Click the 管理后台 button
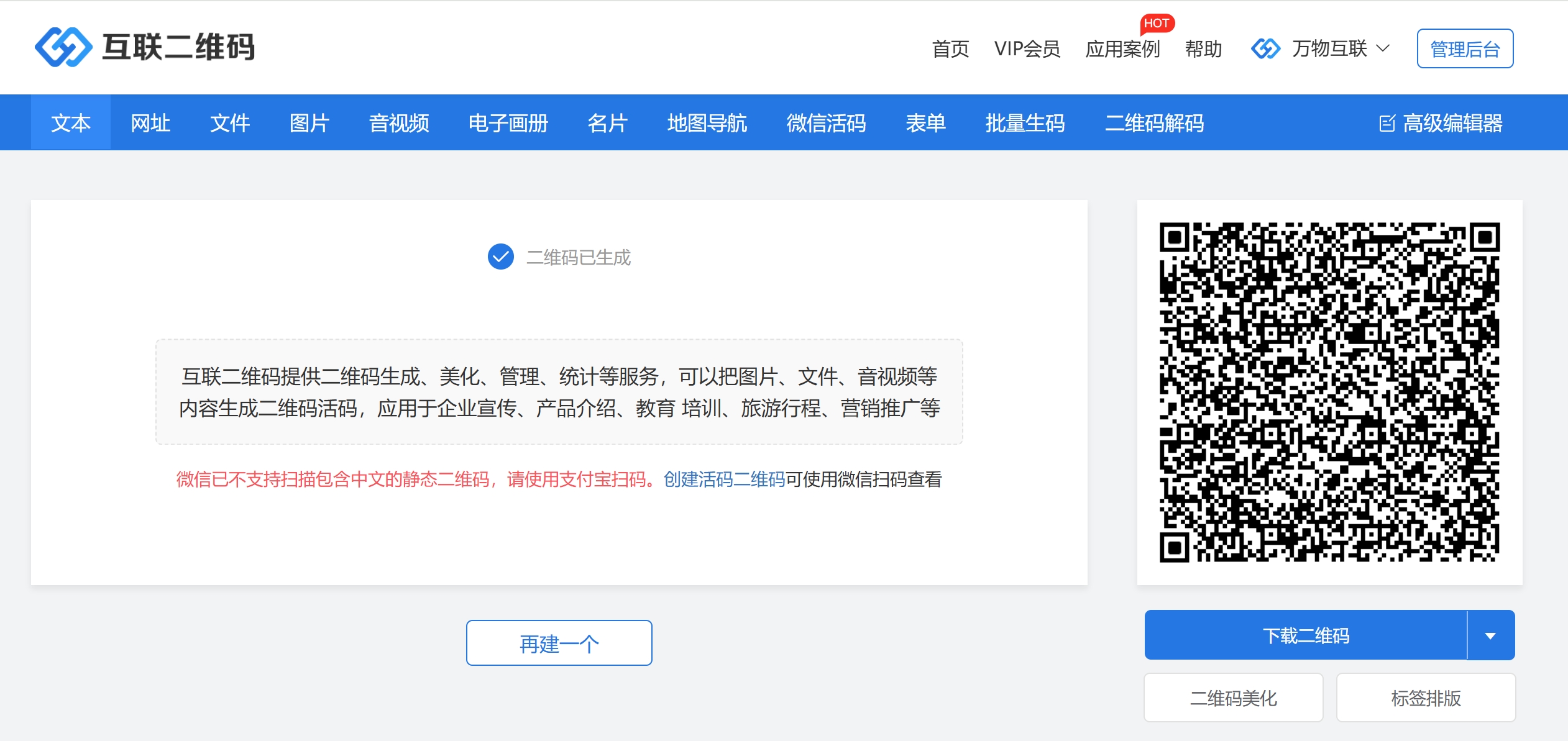This screenshot has height=741, width=1568. (x=1465, y=48)
